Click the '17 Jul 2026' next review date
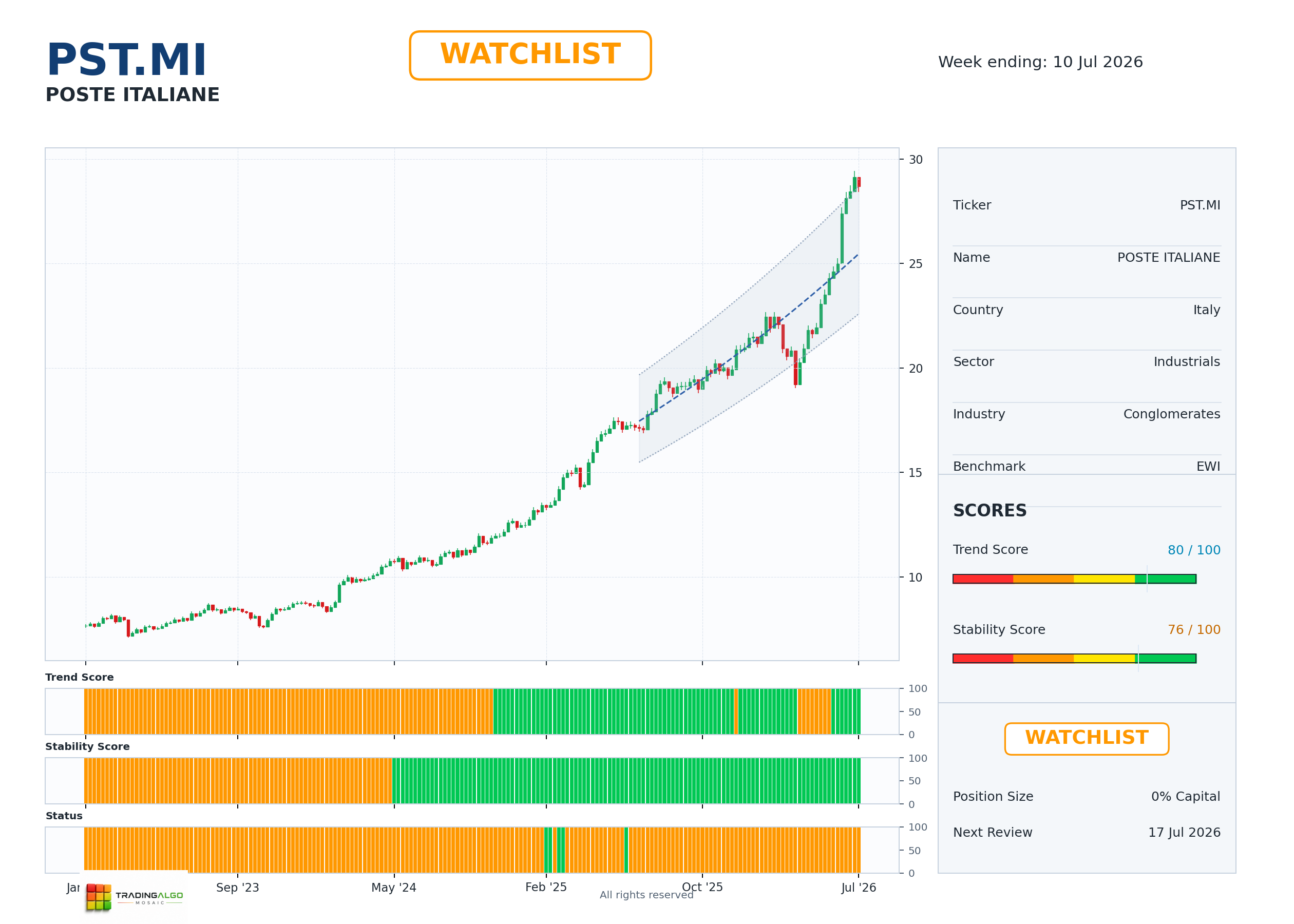This screenshot has height=924, width=1294. 1184,833
